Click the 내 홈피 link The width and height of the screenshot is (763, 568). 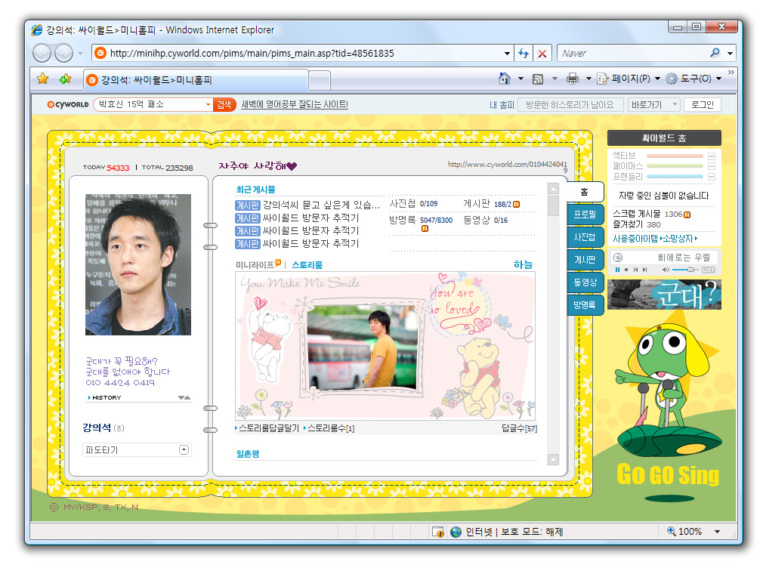point(502,105)
